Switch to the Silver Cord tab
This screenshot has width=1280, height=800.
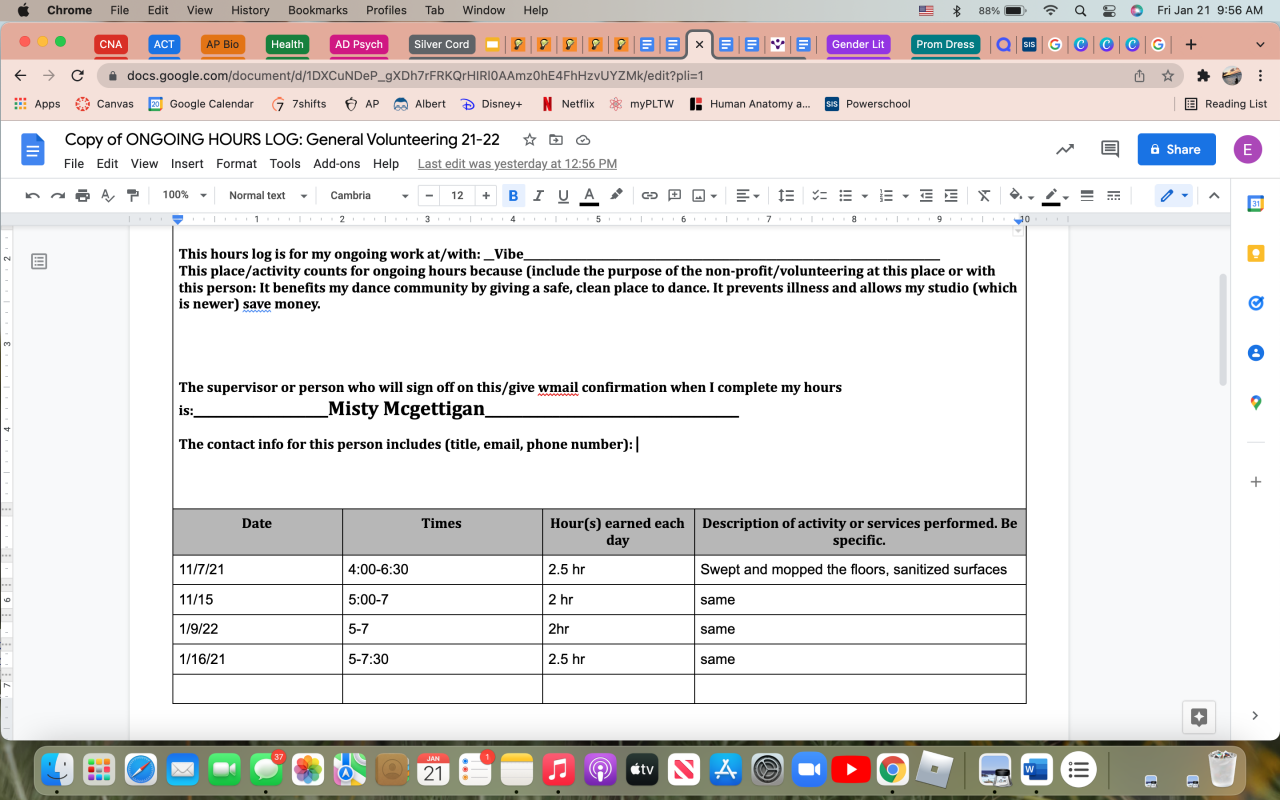point(441,44)
